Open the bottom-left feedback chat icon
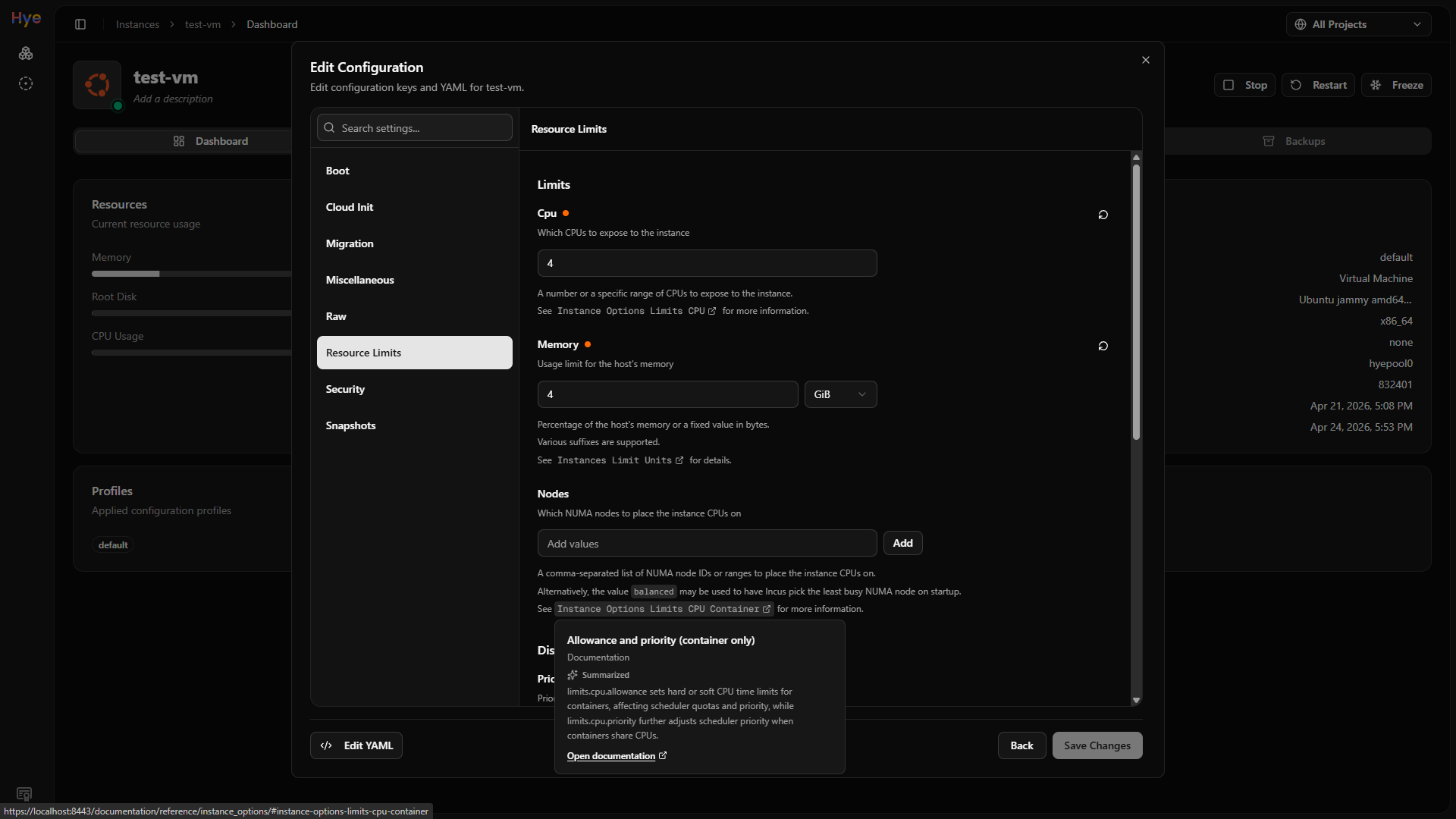Screen dimensions: 1456x819 tap(24, 794)
